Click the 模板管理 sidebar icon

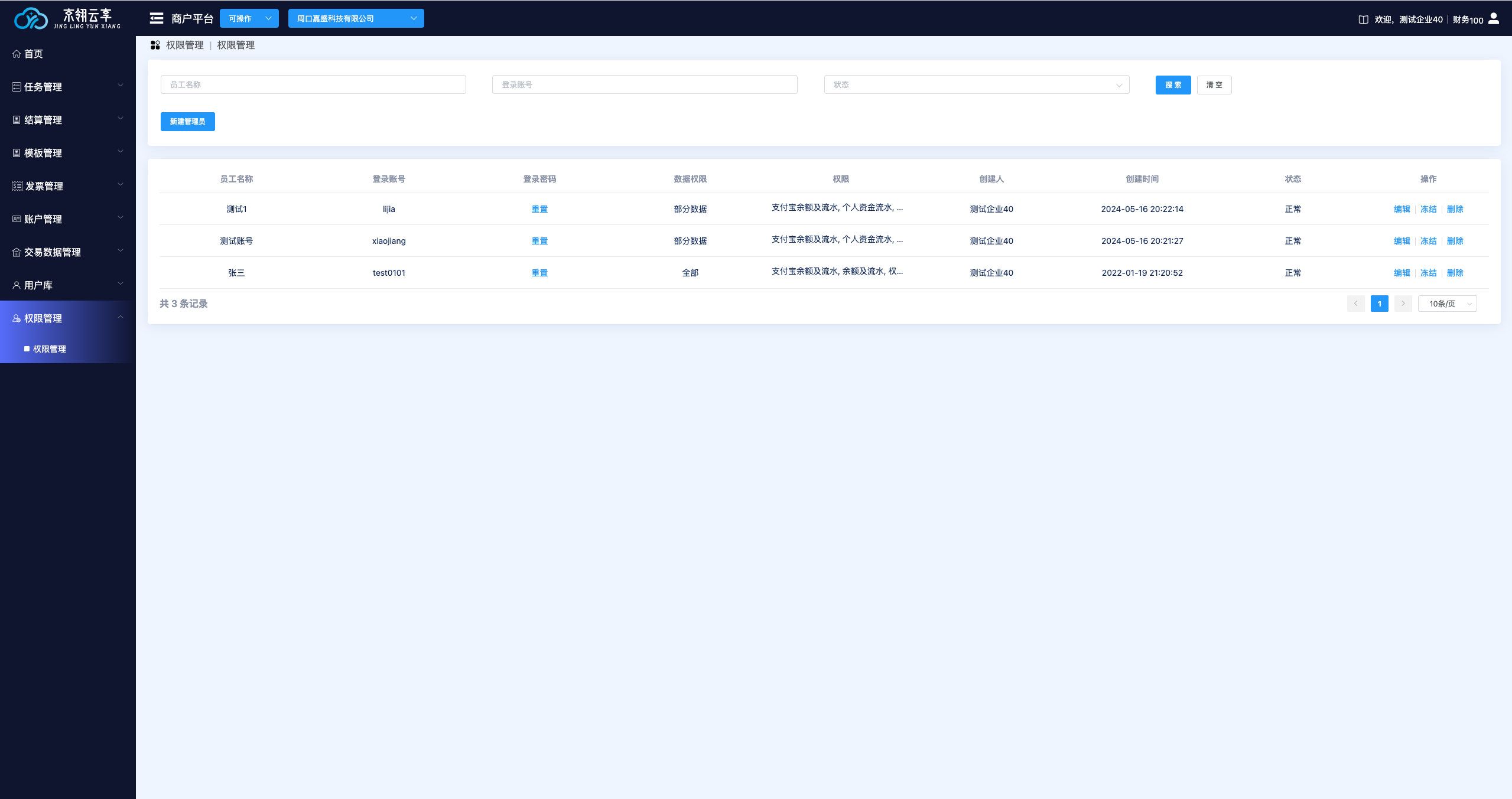[17, 153]
